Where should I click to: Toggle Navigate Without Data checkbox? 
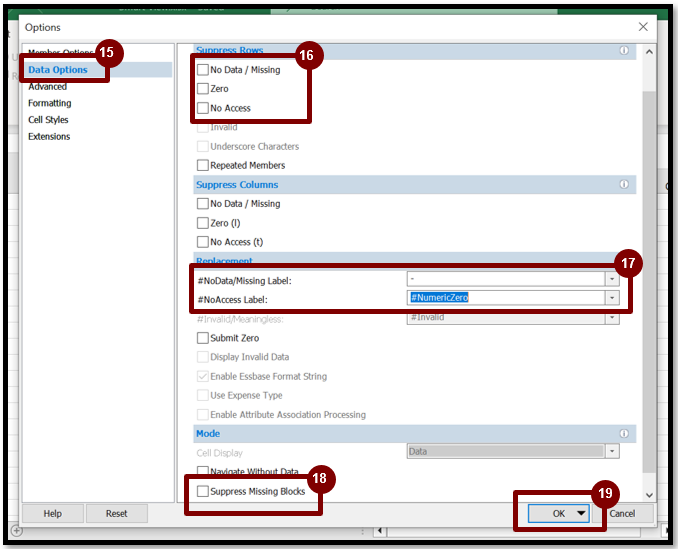click(x=202, y=471)
